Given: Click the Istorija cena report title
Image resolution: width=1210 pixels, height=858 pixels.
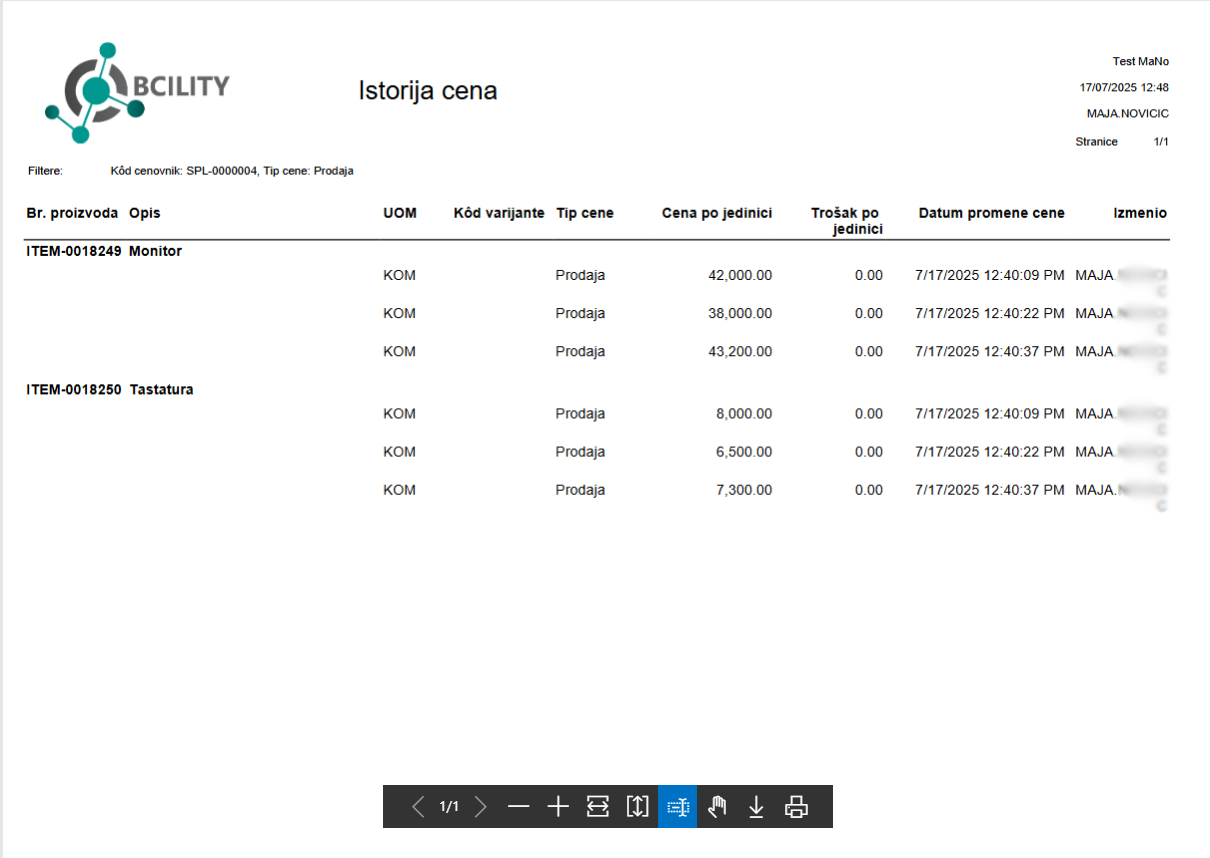Looking at the screenshot, I should coord(427,91).
